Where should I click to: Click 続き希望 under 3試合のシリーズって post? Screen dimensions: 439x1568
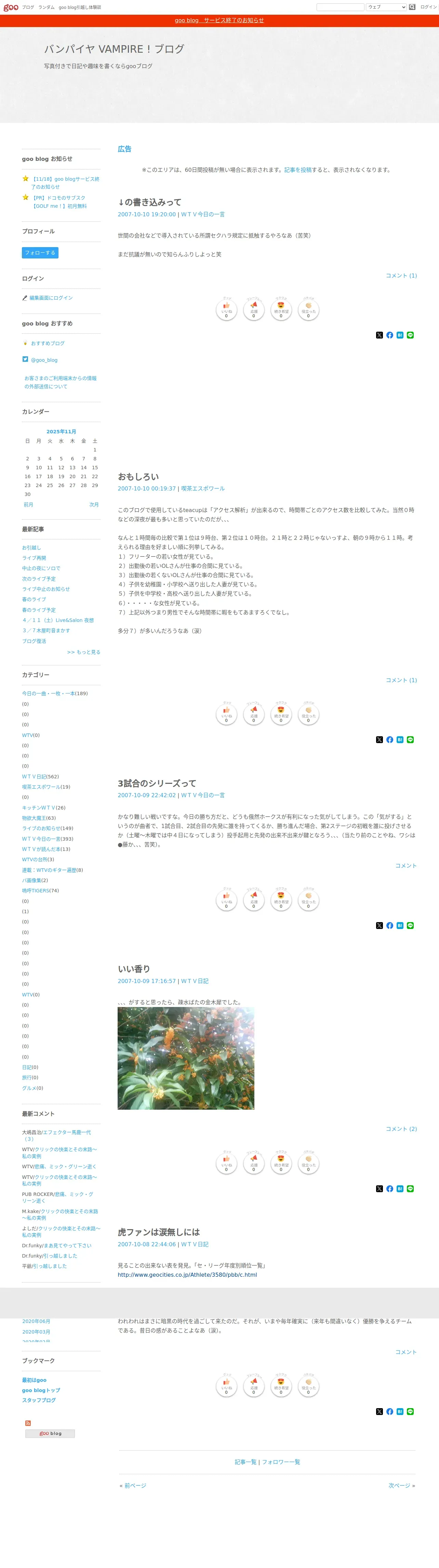click(x=281, y=900)
